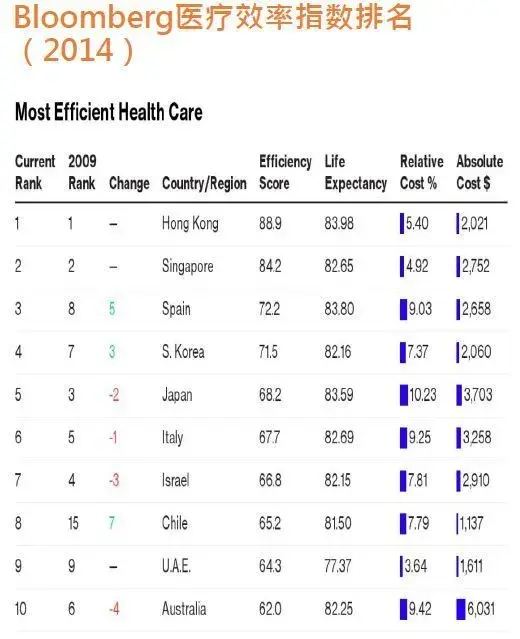Click Australia's red change value -4
520x639 pixels.
point(114,609)
